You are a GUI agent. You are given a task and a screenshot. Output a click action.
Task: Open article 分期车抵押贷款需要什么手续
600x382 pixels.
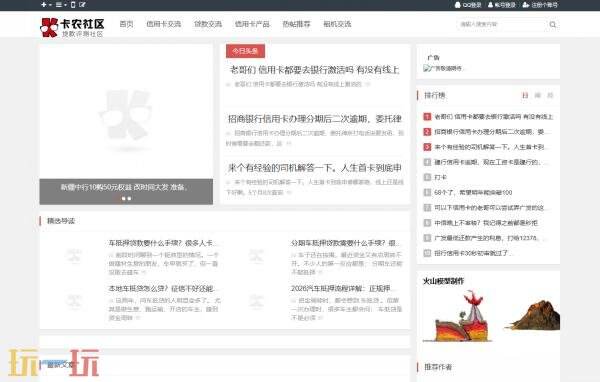(x=344, y=243)
